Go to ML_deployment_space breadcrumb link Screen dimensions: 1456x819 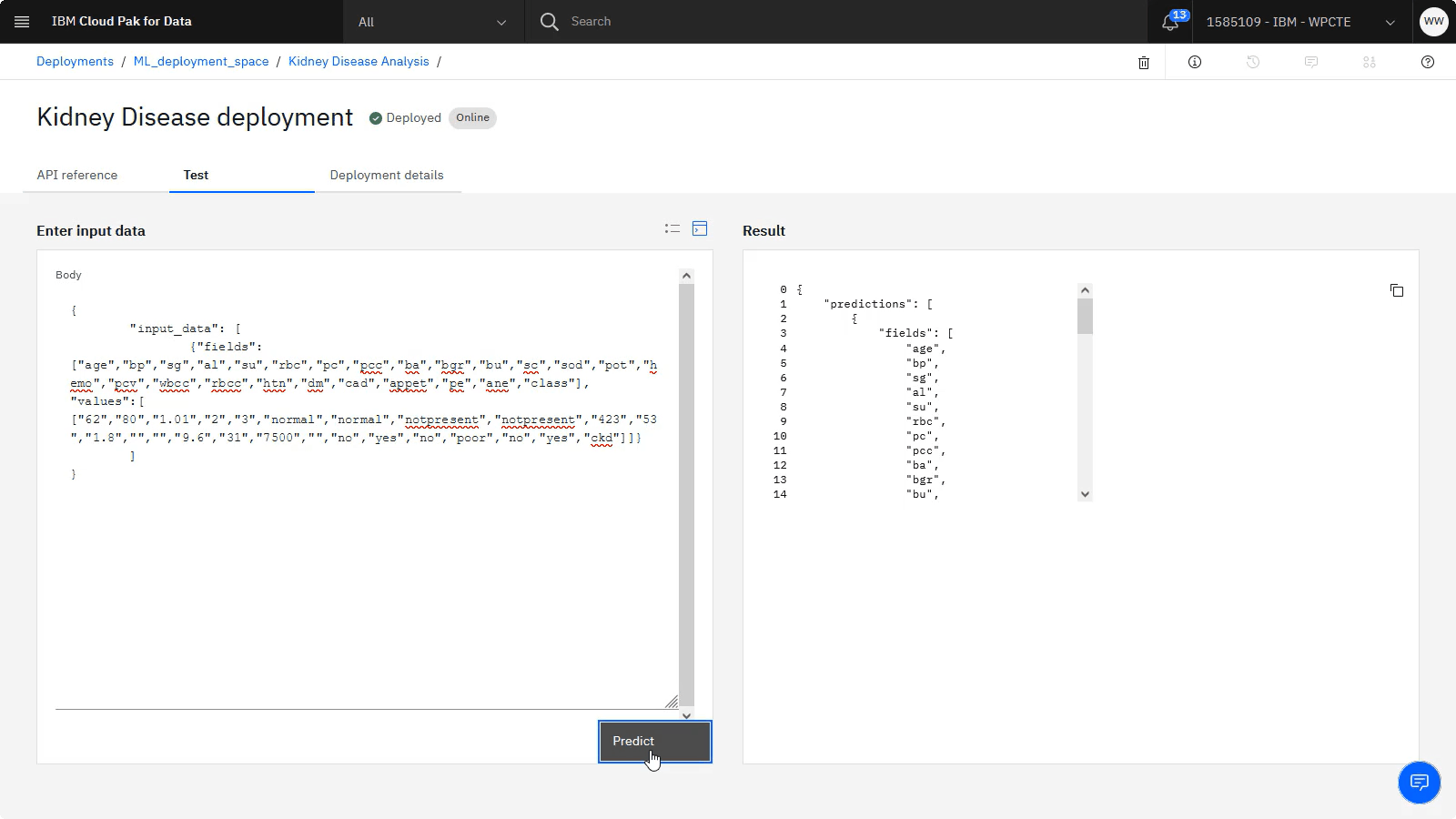point(201,61)
